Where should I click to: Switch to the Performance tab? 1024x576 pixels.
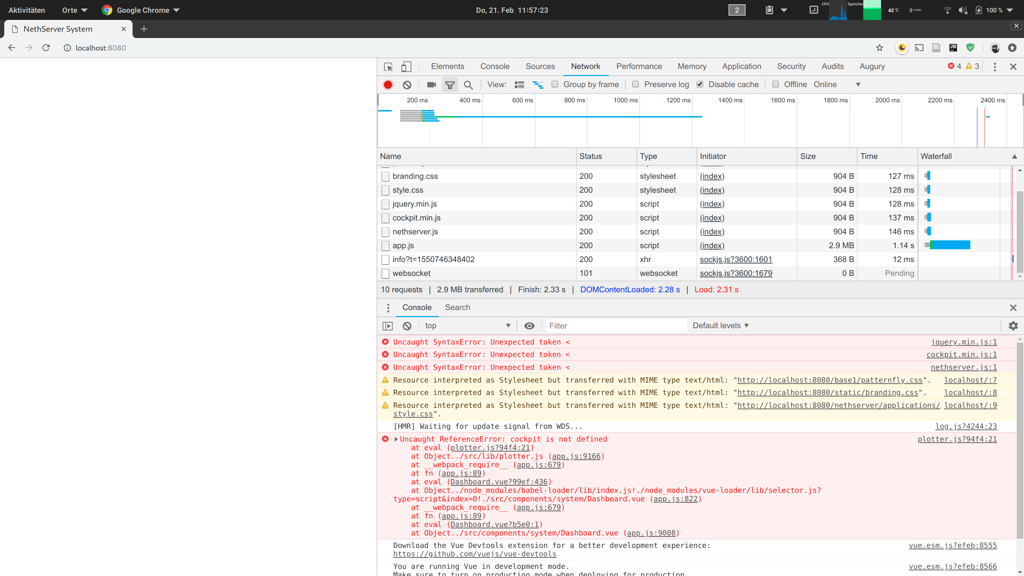639,66
